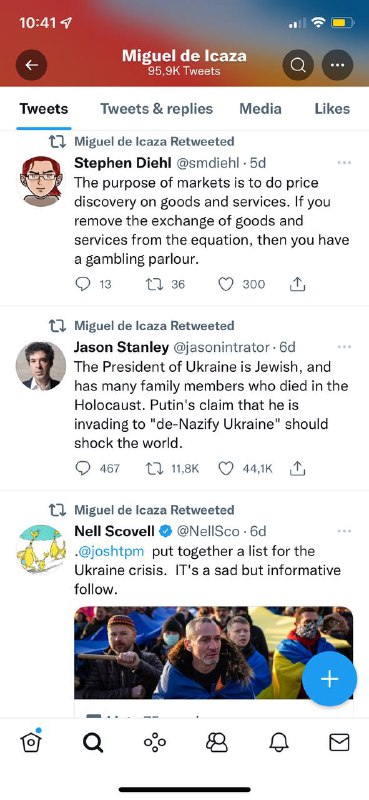Image resolution: width=369 pixels, height=800 pixels.
Task: Open Notifications bell icon
Action: pyautogui.click(x=278, y=743)
